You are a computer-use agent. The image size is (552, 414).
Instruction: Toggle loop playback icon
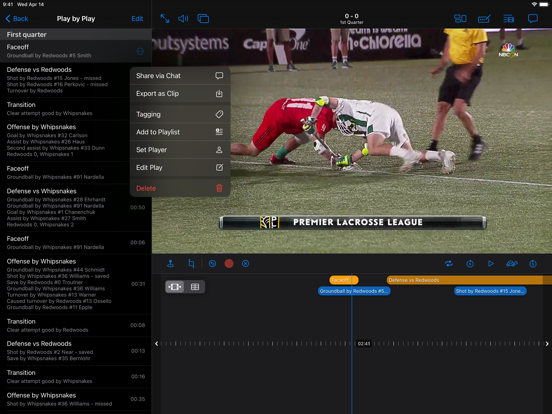449,263
